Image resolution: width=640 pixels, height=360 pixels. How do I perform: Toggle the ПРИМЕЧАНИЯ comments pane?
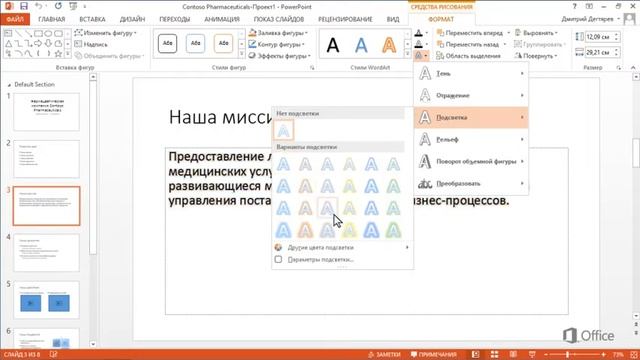click(433, 354)
